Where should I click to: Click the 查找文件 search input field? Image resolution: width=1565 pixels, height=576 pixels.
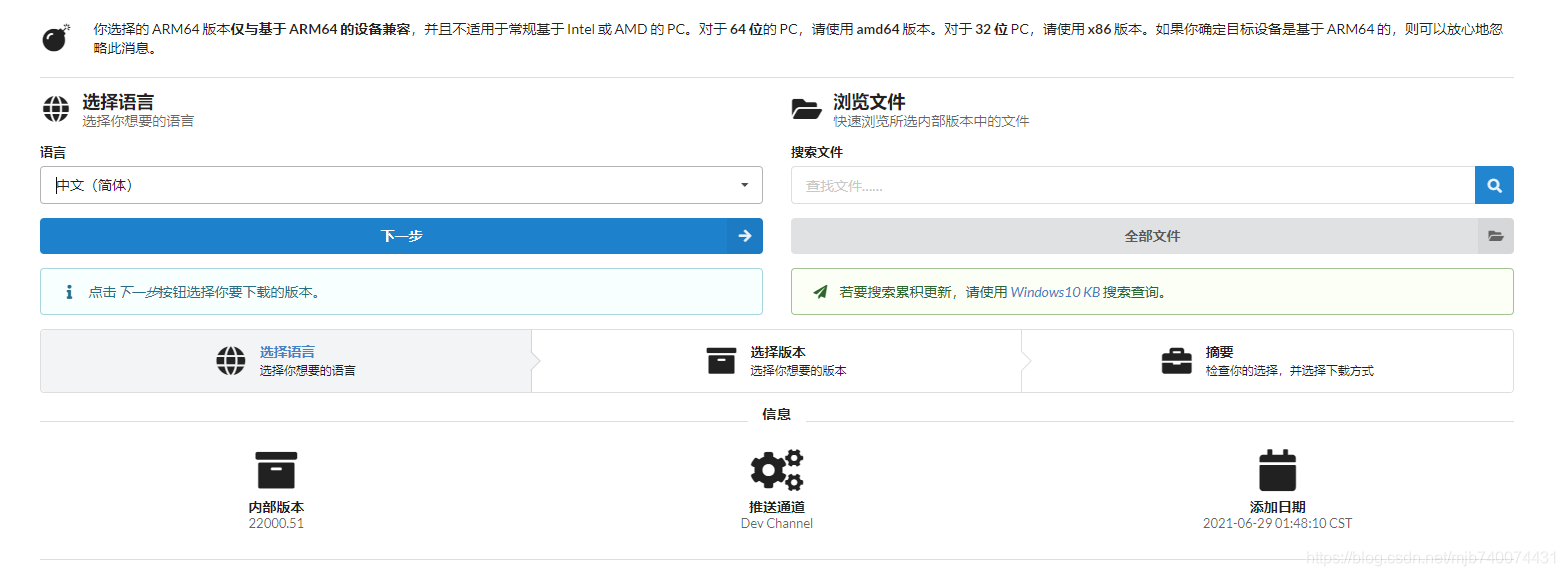[1133, 185]
